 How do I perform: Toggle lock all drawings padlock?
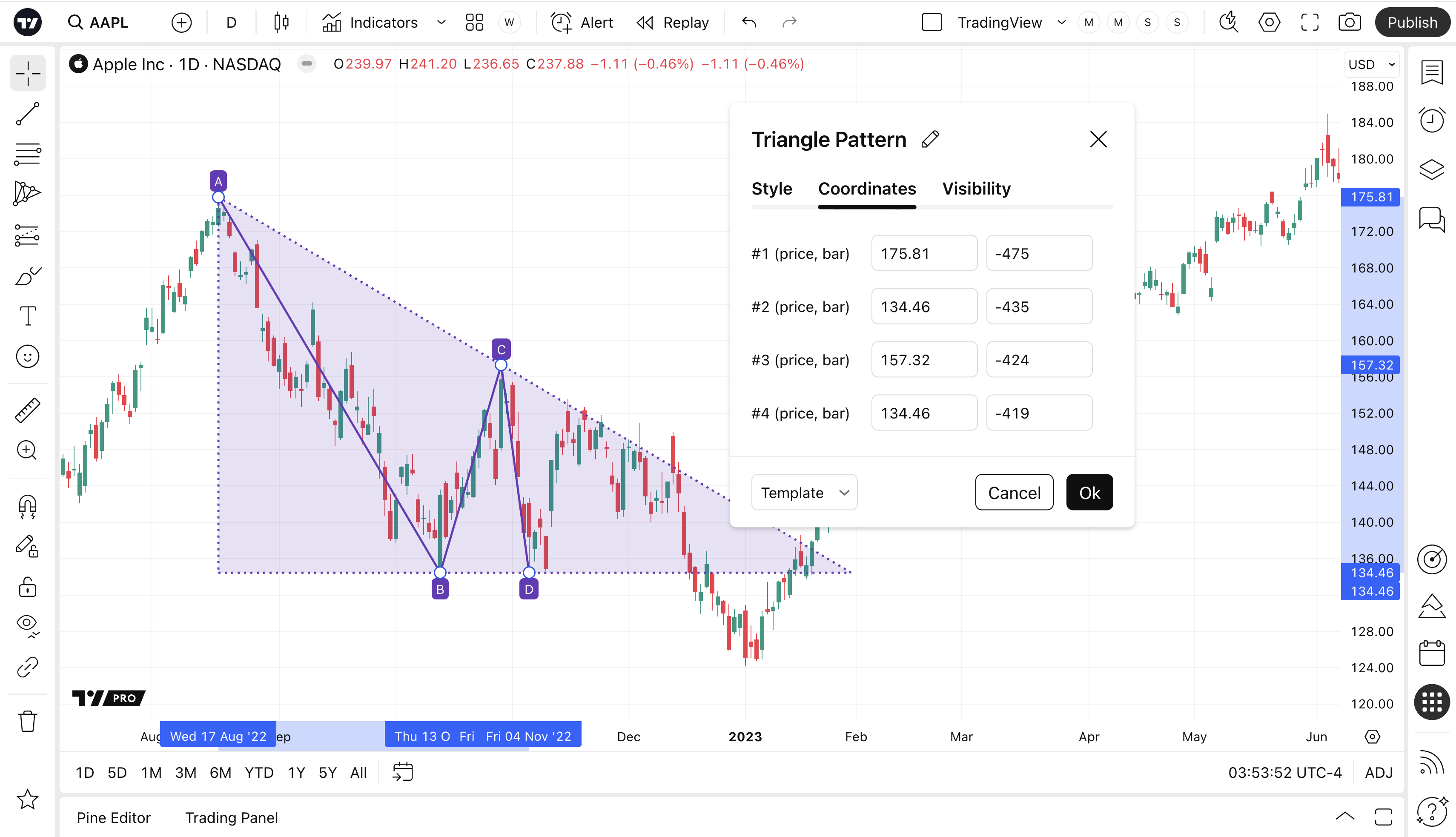pyautogui.click(x=27, y=587)
